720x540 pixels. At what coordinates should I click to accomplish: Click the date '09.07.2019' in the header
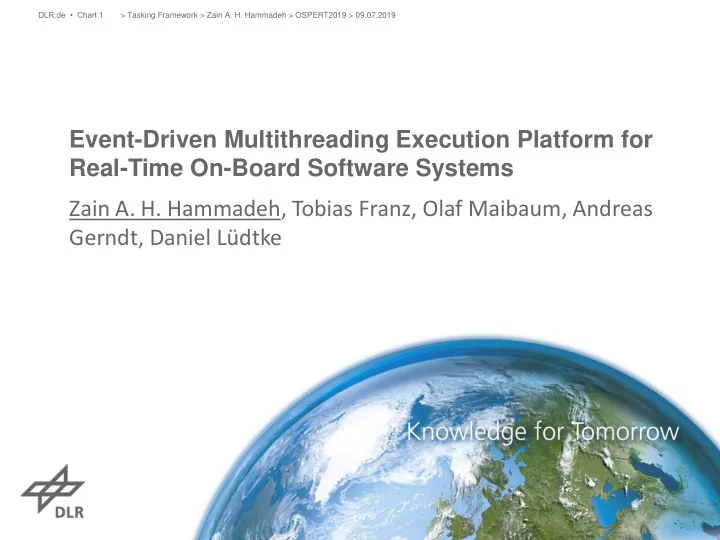tap(375, 15)
